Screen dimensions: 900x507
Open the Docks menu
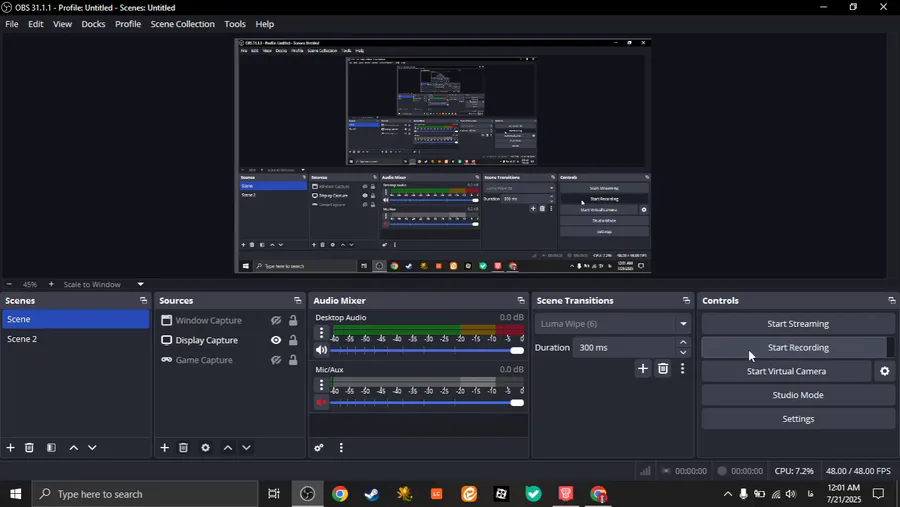(93, 24)
